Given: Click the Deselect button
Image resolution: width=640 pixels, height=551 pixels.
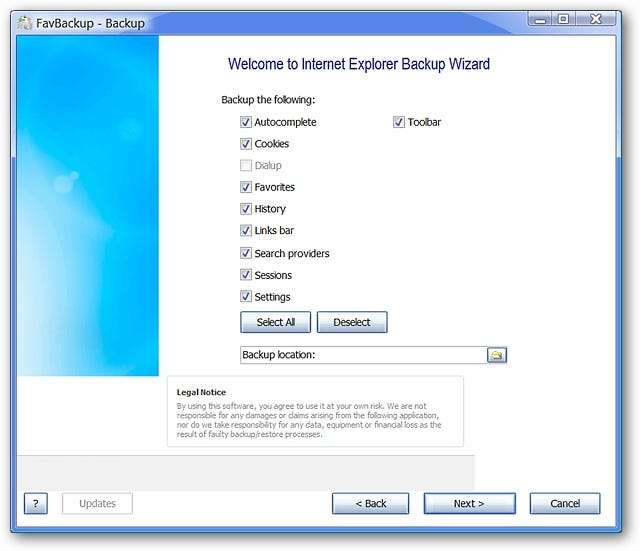Looking at the screenshot, I should click(352, 322).
